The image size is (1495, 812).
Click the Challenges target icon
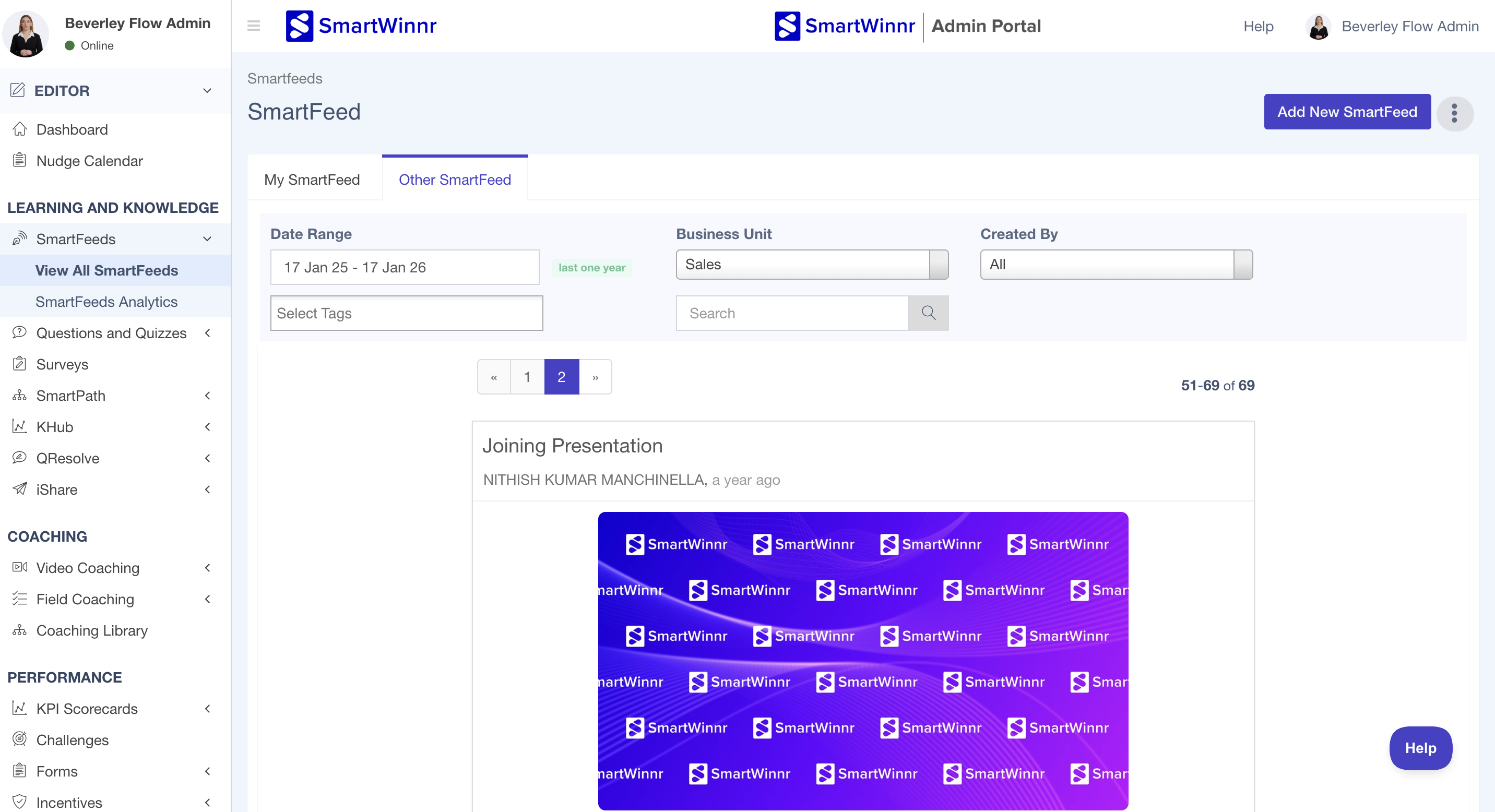tap(20, 739)
